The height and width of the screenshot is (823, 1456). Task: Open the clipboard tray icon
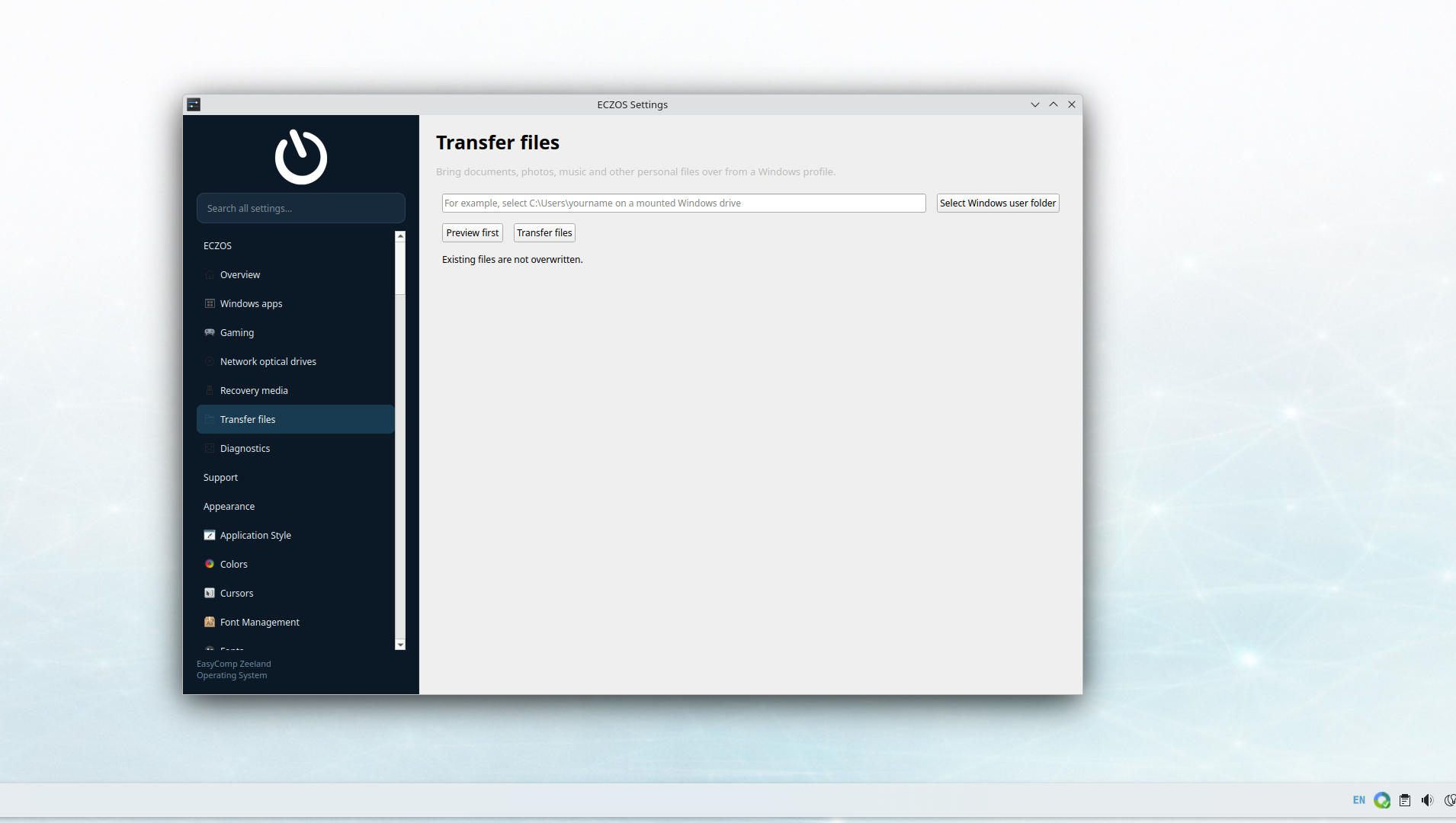(x=1405, y=800)
